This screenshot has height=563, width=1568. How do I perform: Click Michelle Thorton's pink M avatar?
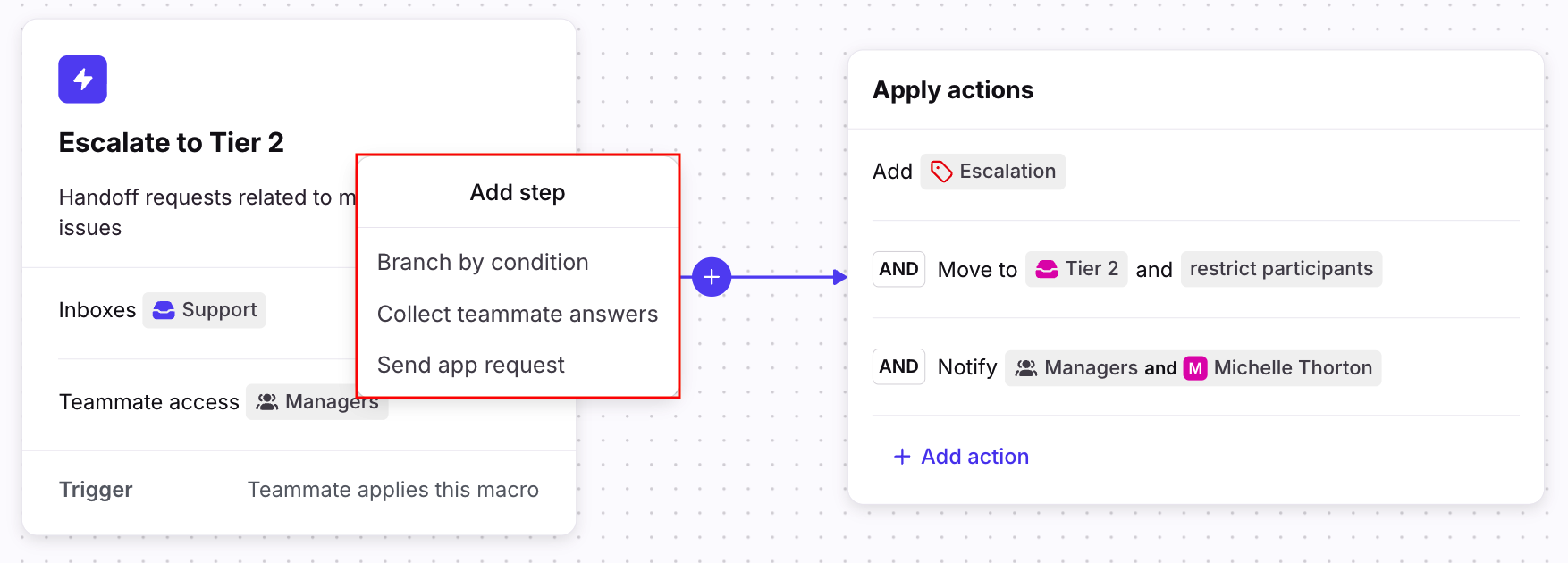pyautogui.click(x=1195, y=368)
